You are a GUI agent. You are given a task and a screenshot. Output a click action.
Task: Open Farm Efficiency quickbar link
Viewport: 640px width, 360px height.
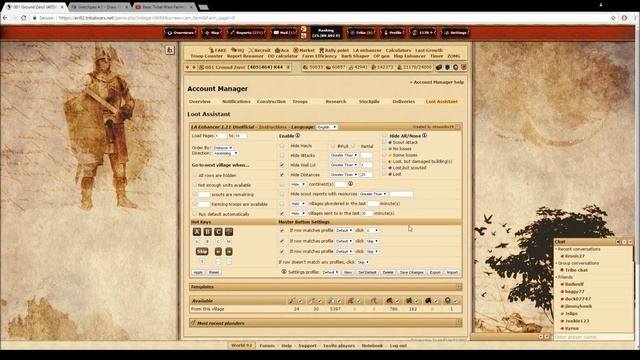(x=319, y=56)
